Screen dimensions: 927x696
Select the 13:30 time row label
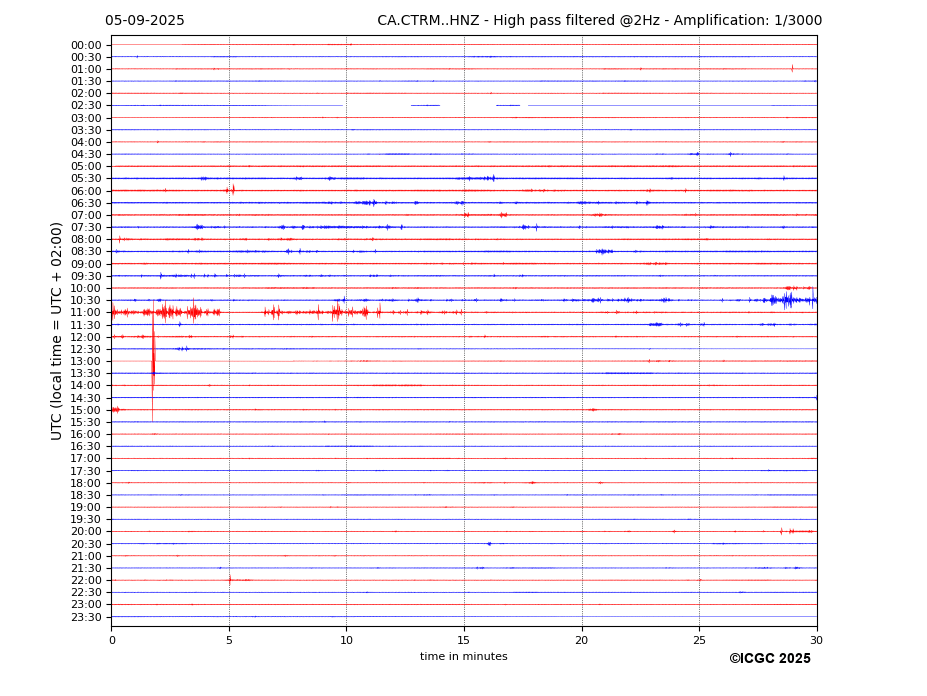coord(86,374)
